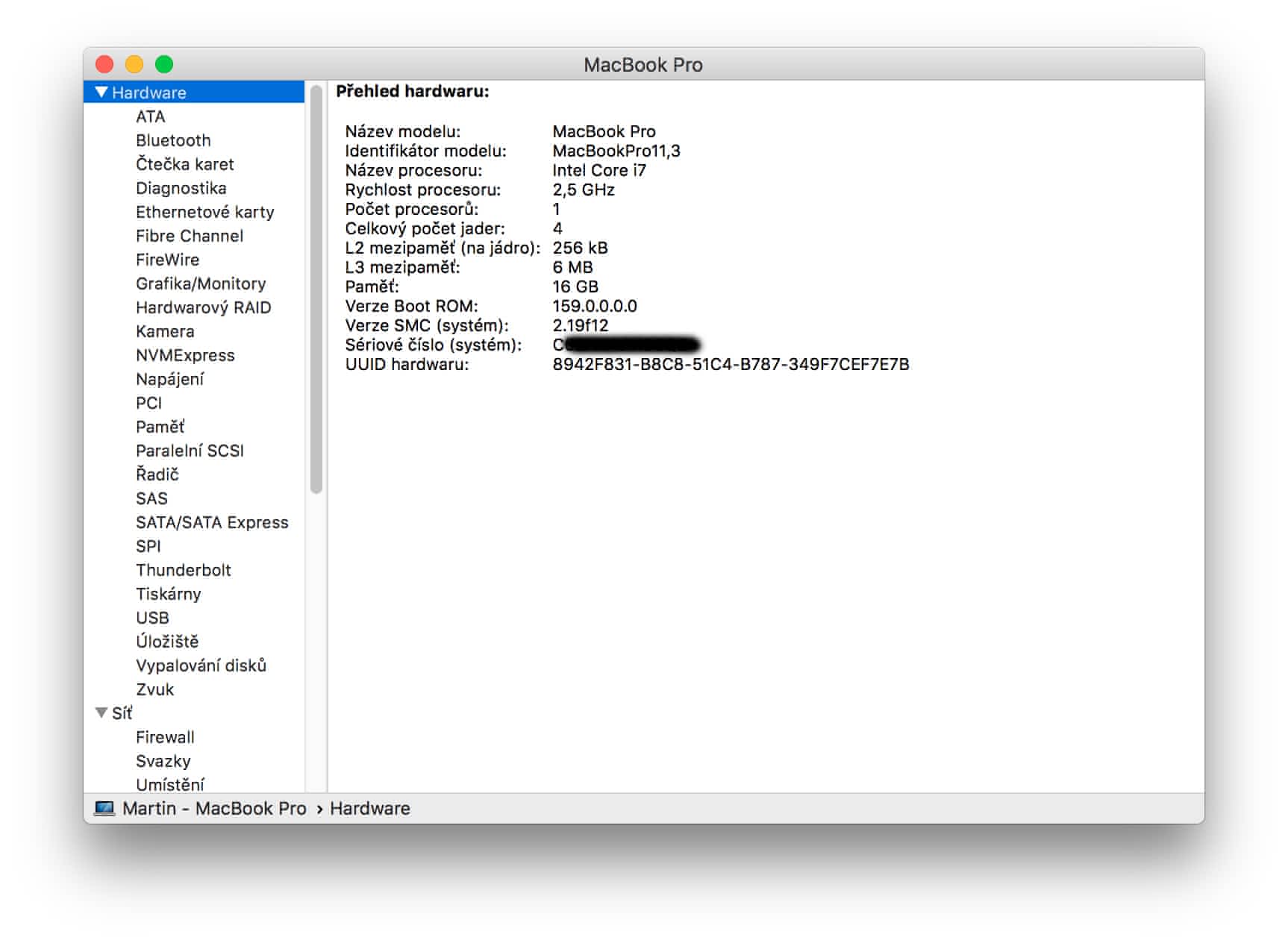Select Diagnostika in the sidebar
This screenshot has width=1288, height=943.
(181, 188)
